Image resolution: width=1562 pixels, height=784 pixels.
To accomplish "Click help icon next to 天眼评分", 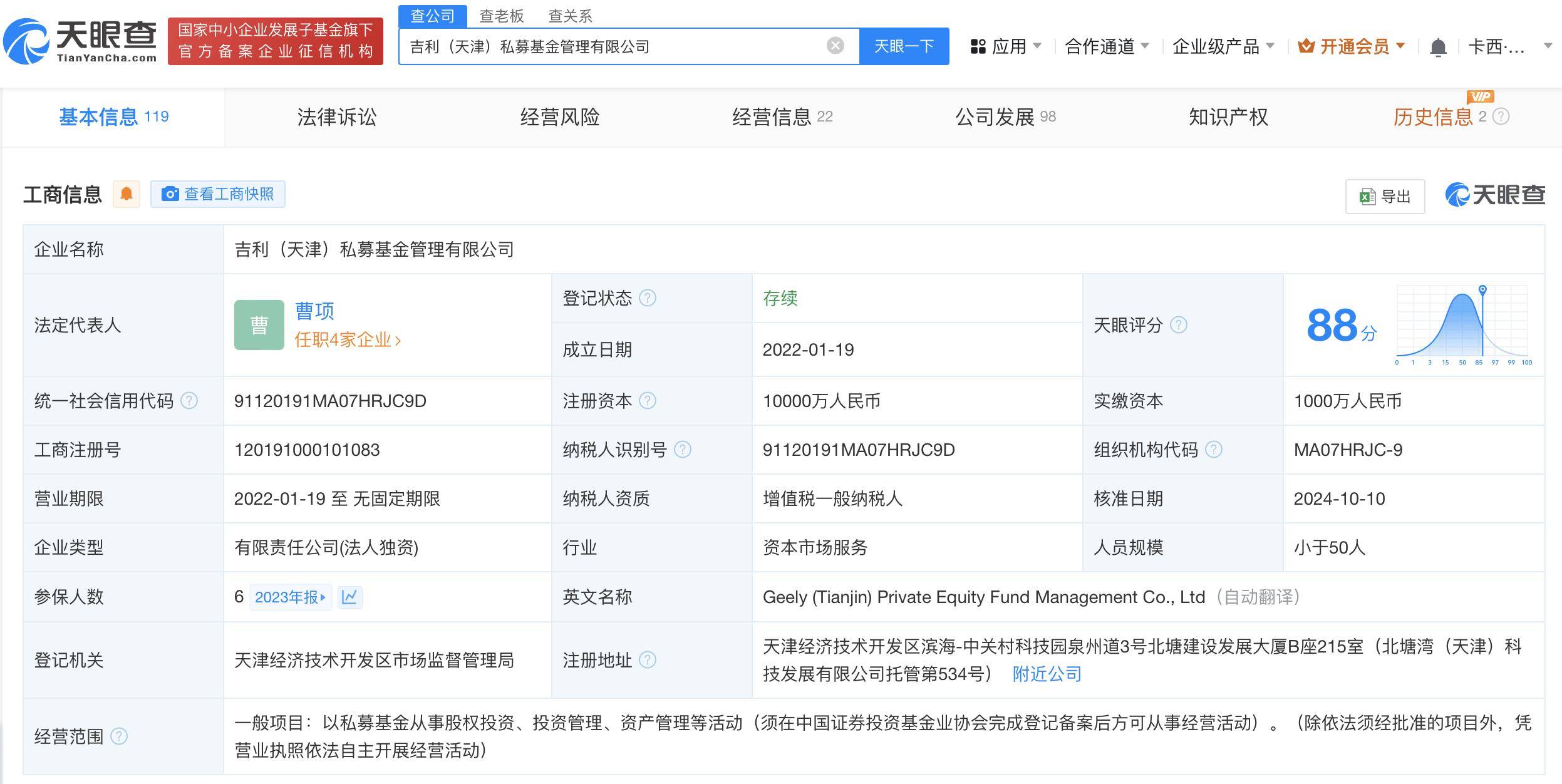I will [x=1178, y=325].
